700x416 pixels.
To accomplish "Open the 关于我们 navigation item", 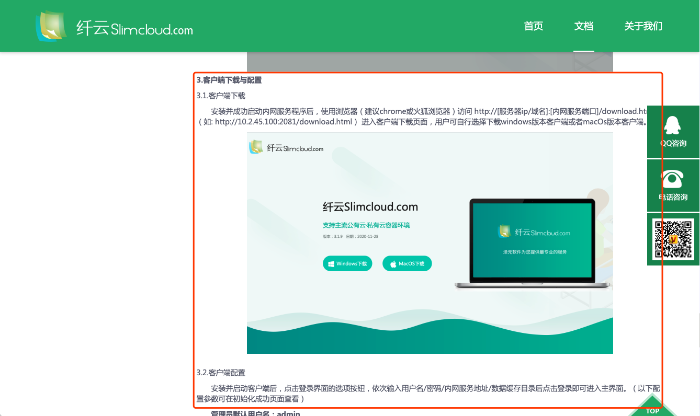I will click(643, 26).
